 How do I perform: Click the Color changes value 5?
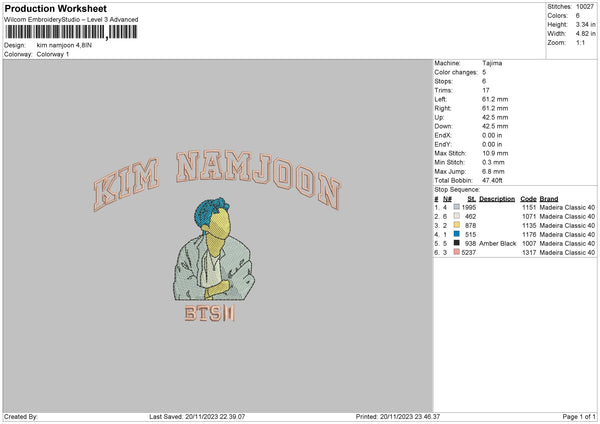click(484, 72)
